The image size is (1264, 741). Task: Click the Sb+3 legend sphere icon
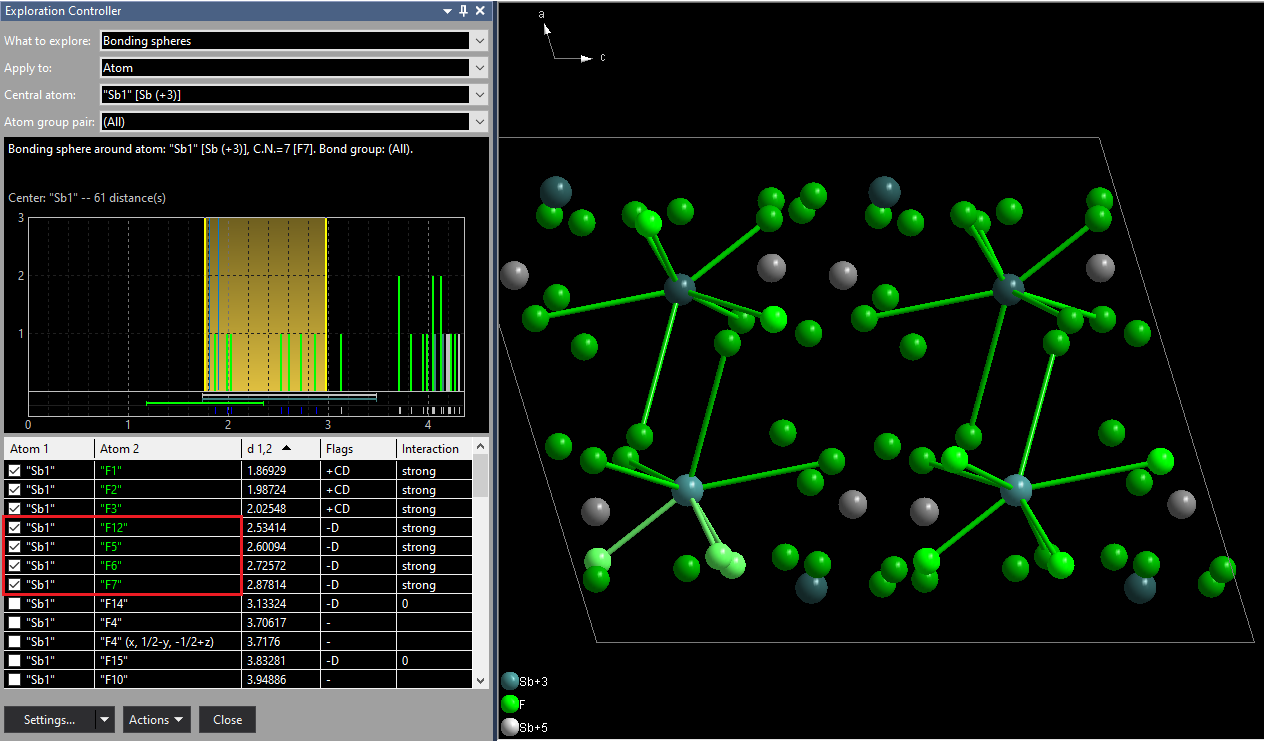510,681
